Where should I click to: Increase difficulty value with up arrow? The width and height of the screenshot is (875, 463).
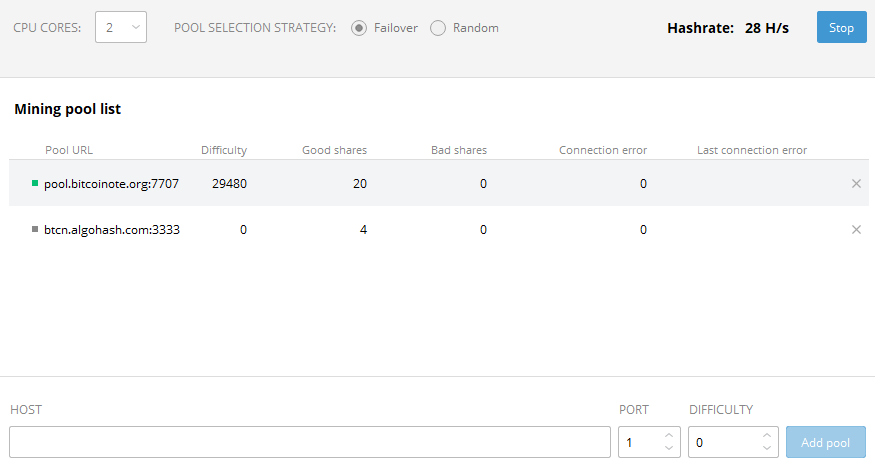pos(766,436)
